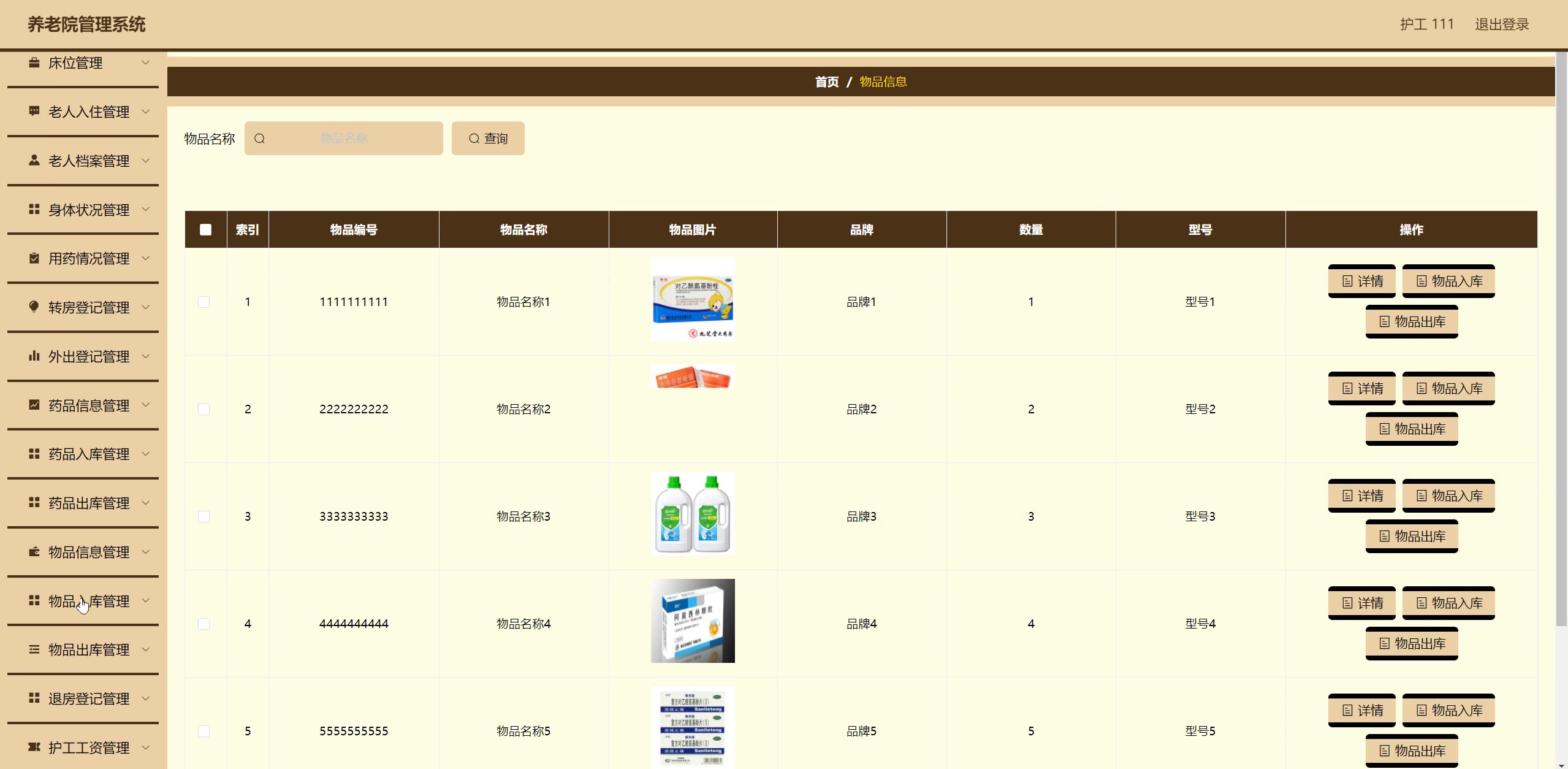Expand the 药品信息管理 chevron arrow
This screenshot has height=769, width=1568.
point(146,405)
